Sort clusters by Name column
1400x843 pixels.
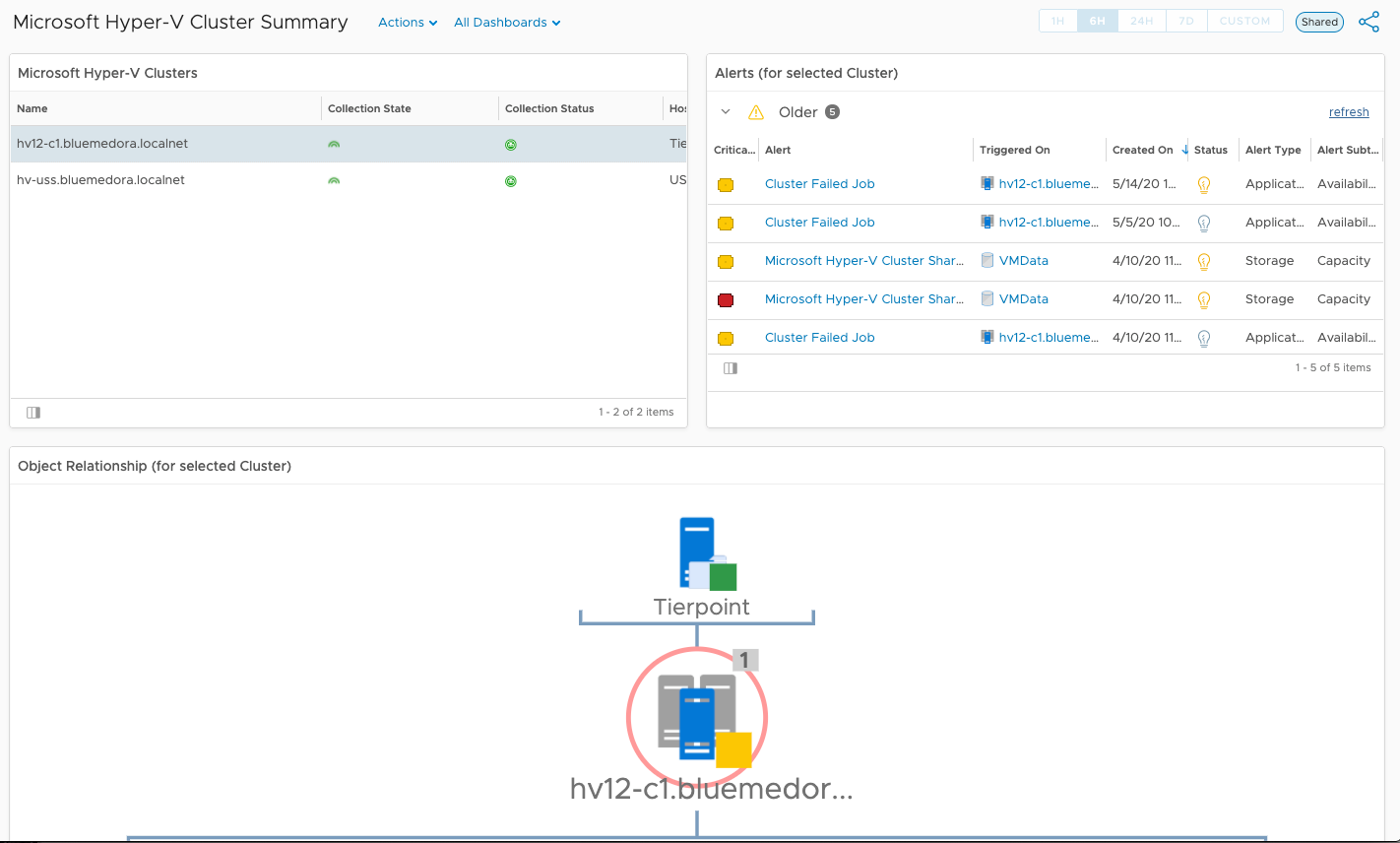click(x=32, y=108)
